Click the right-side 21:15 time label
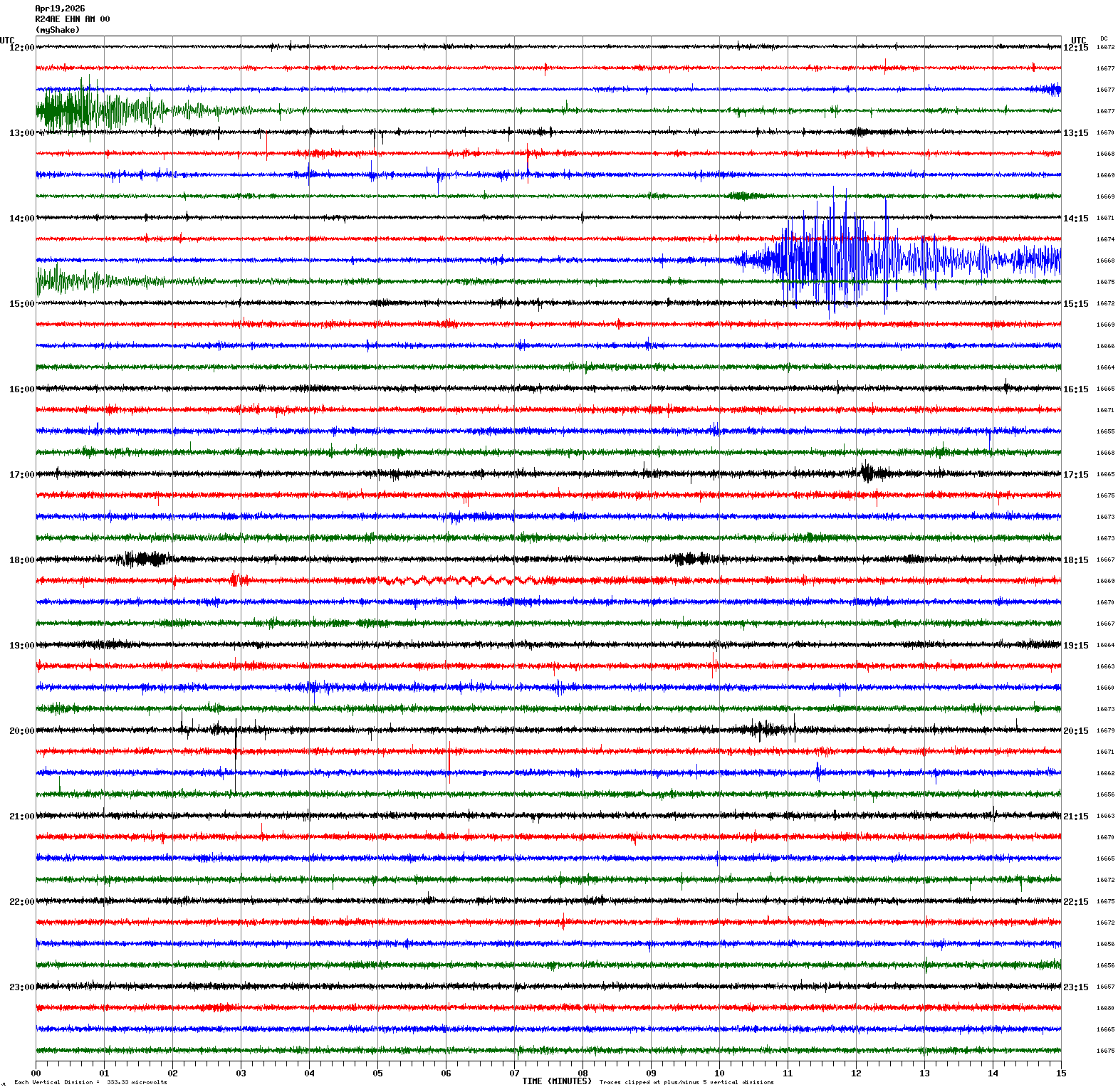The height and width of the screenshot is (1092, 1118). [1075, 817]
